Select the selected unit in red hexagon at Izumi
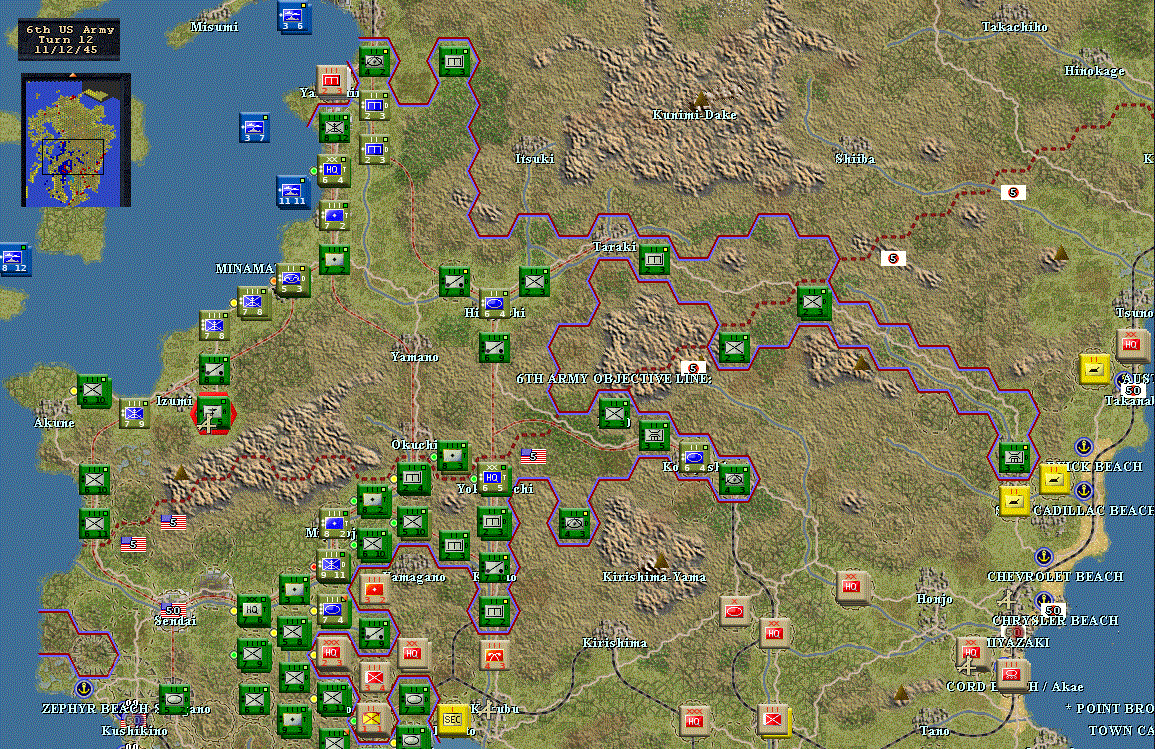Screen dimensions: 1155x749 coord(213,414)
